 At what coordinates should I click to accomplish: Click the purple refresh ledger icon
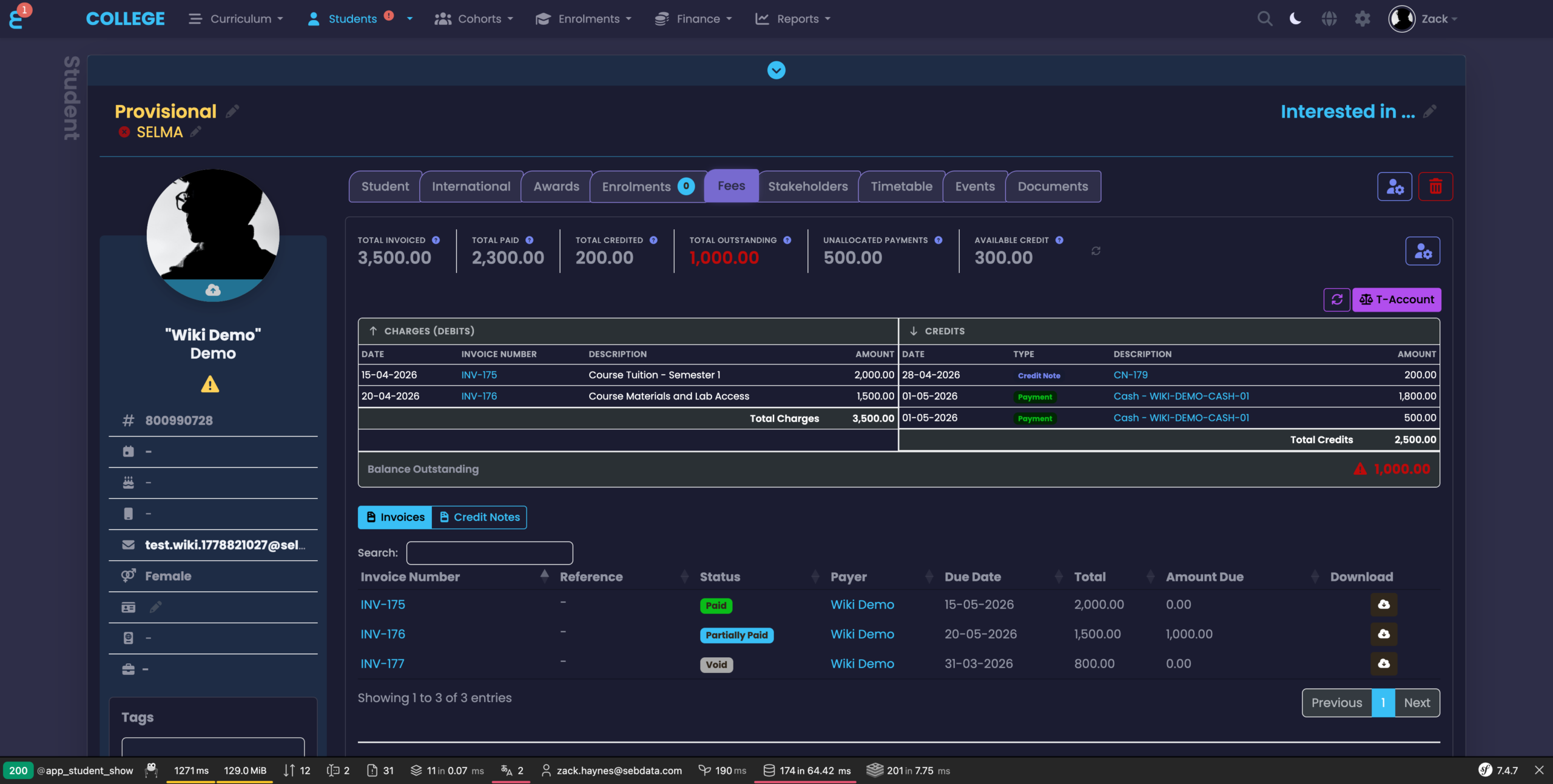click(1336, 300)
